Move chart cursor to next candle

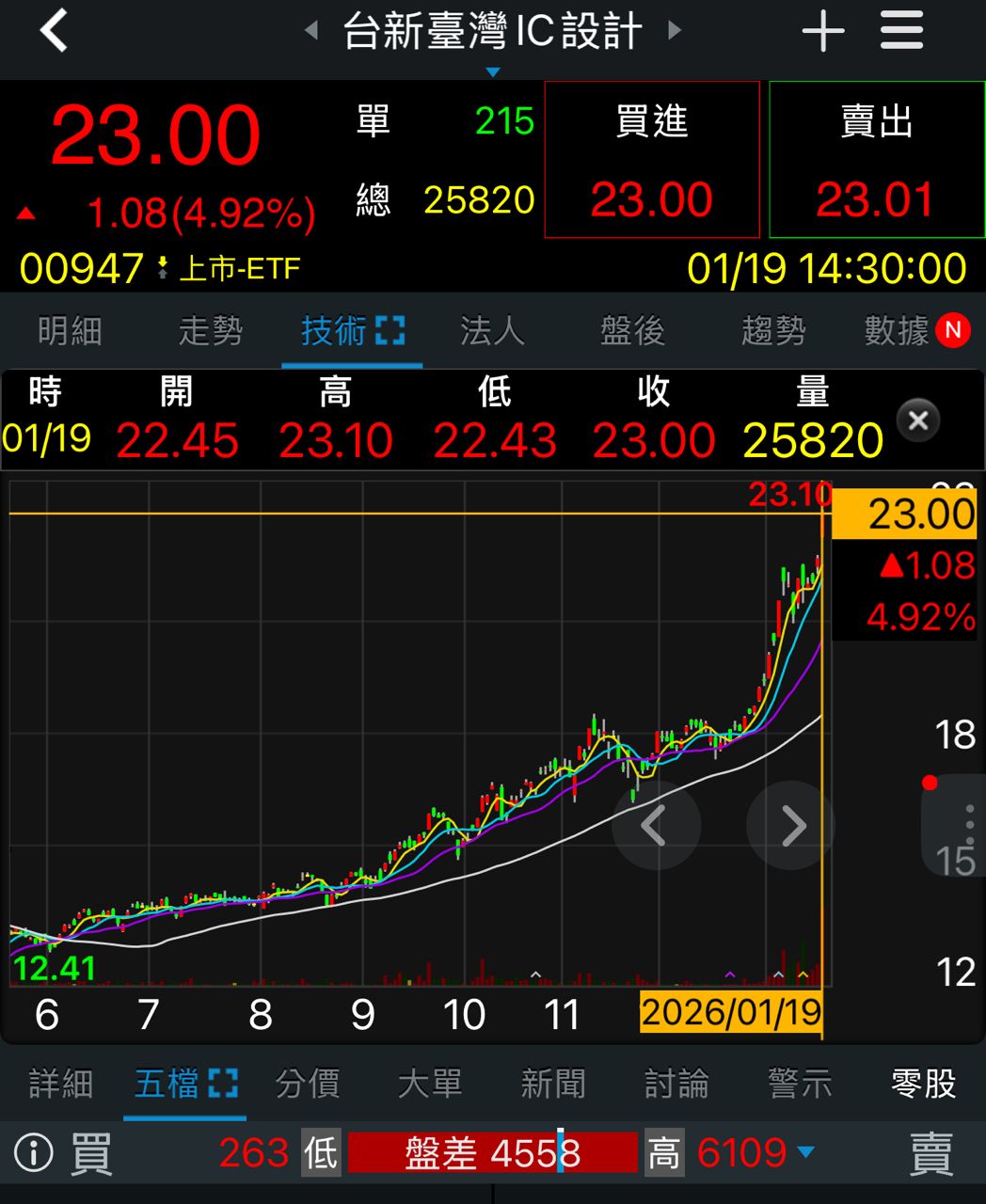click(790, 826)
